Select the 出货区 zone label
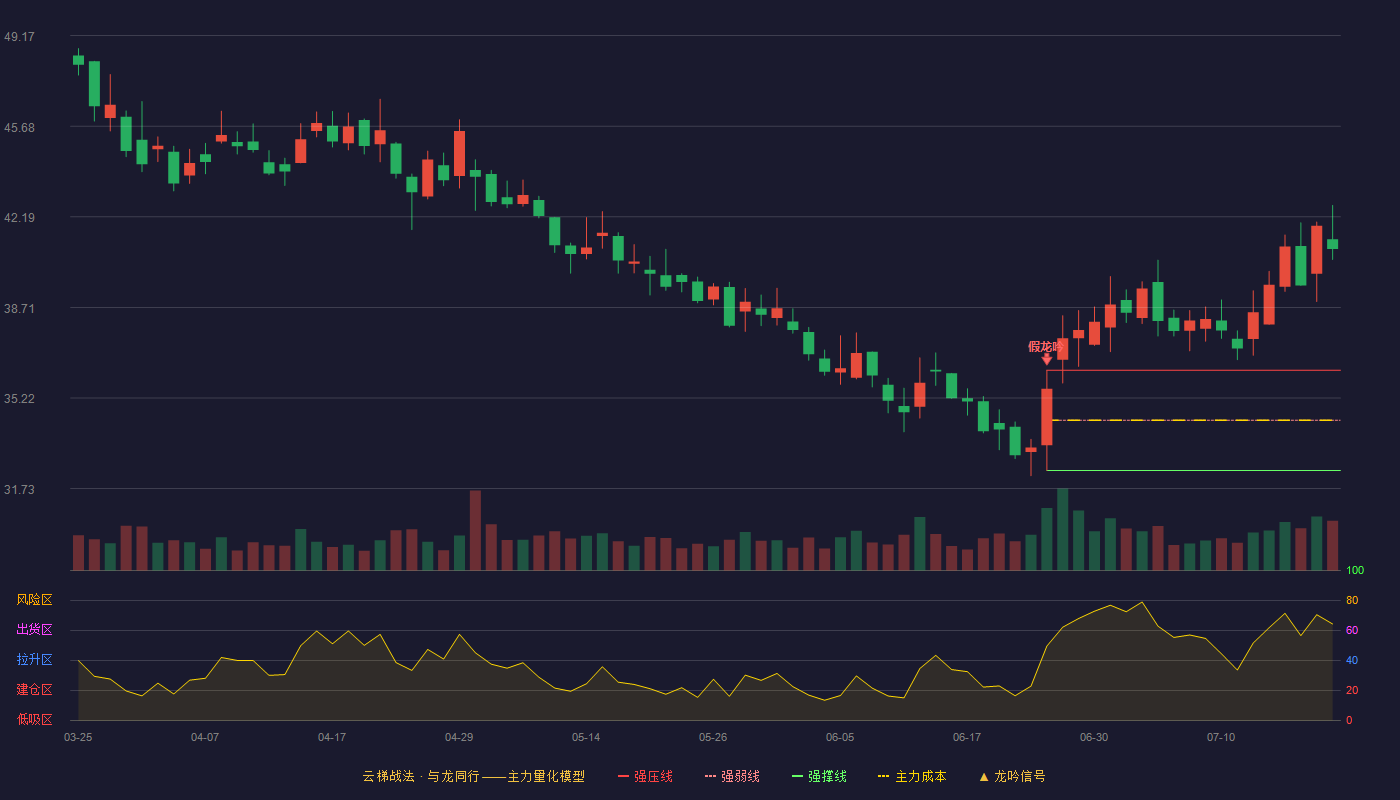1400x800 pixels. pyautogui.click(x=34, y=630)
